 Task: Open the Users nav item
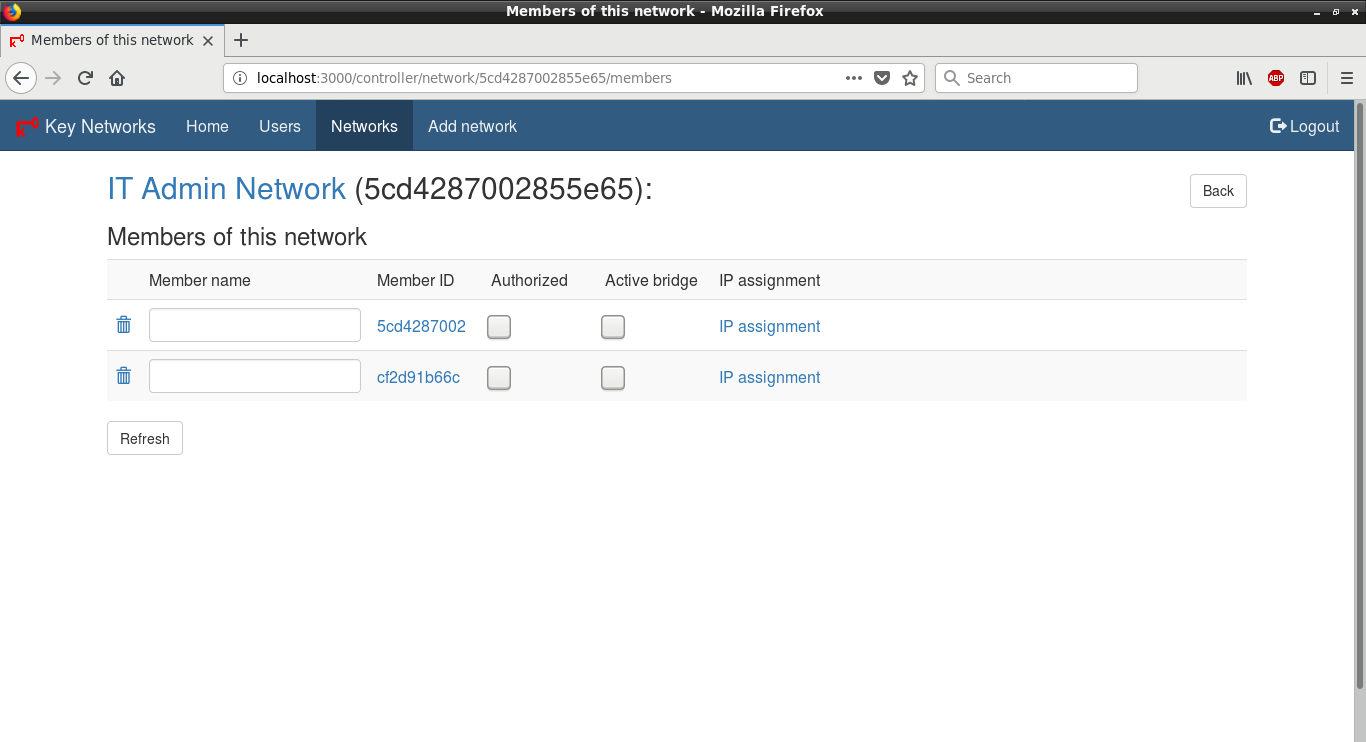click(x=279, y=126)
